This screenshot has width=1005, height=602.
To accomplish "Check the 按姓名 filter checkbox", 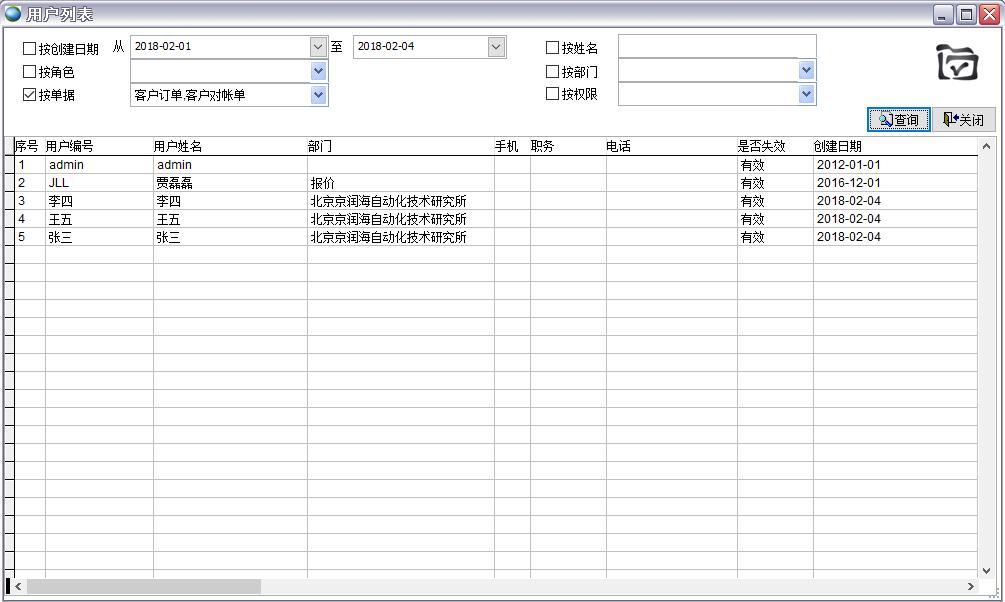I will click(x=552, y=48).
